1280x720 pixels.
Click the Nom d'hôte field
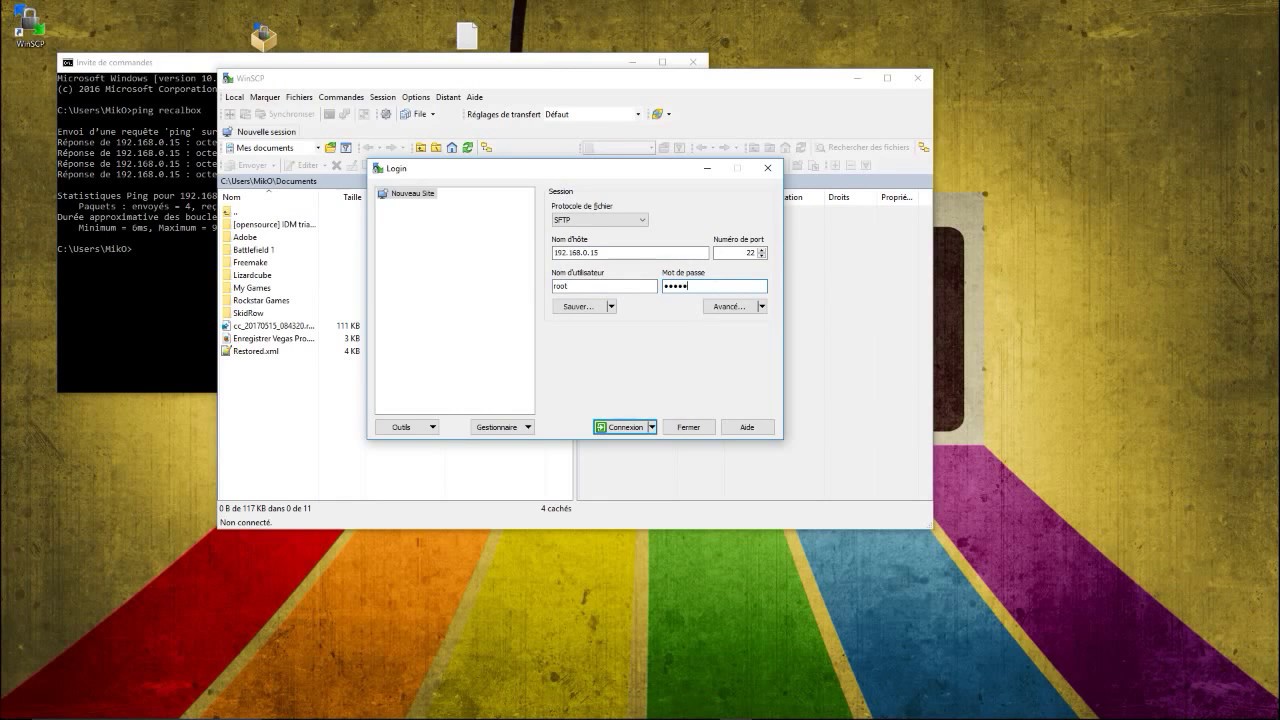coord(630,253)
